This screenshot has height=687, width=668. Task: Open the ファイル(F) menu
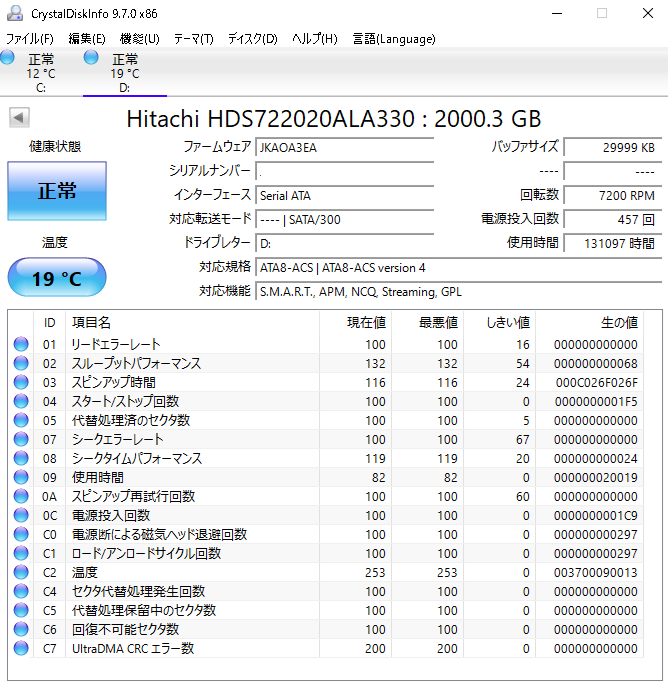30,39
